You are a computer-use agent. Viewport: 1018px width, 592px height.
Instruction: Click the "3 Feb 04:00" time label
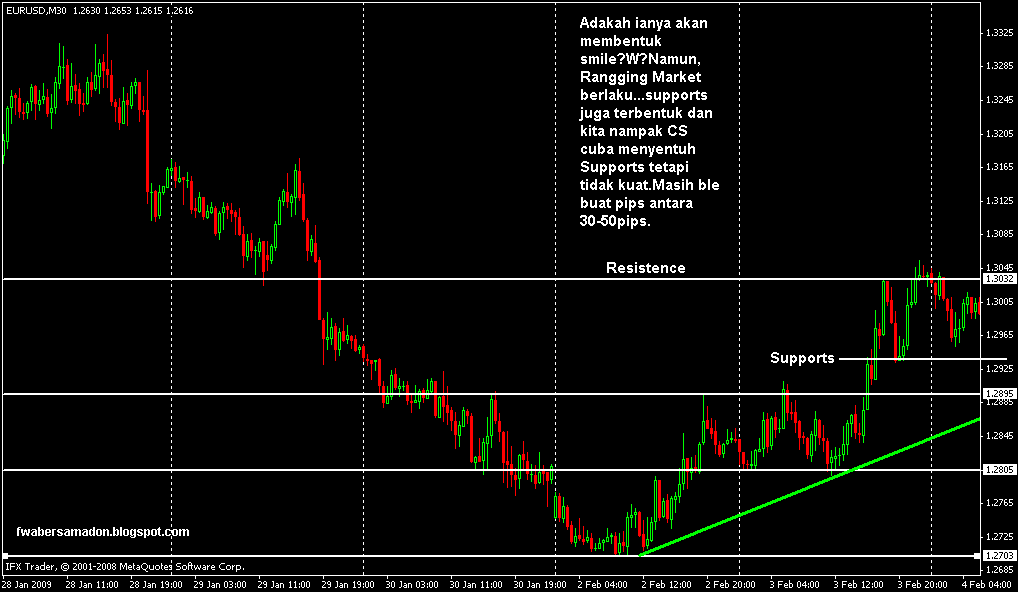point(797,584)
